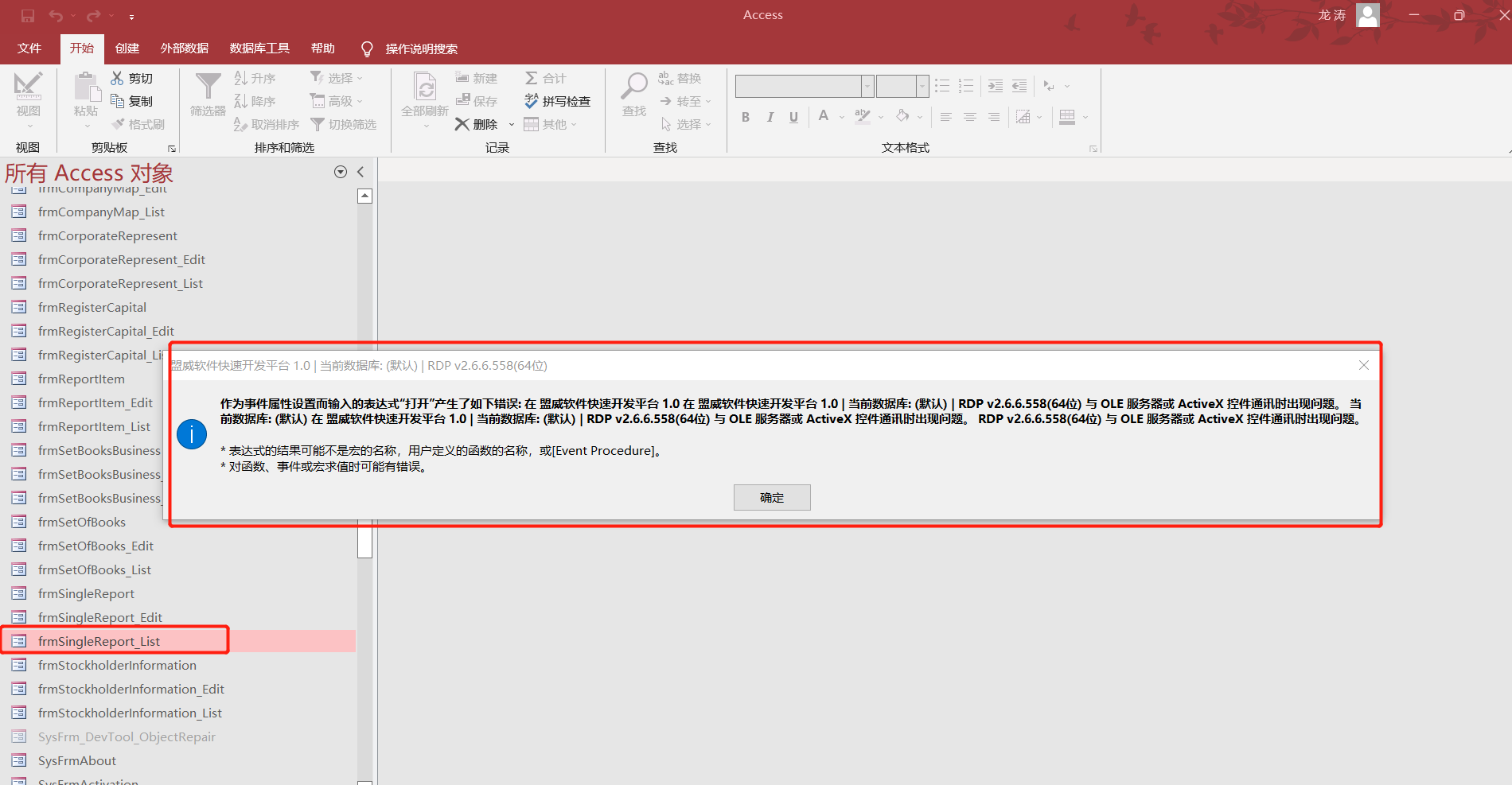Switch to the 创建 Create tab

pyautogui.click(x=127, y=49)
